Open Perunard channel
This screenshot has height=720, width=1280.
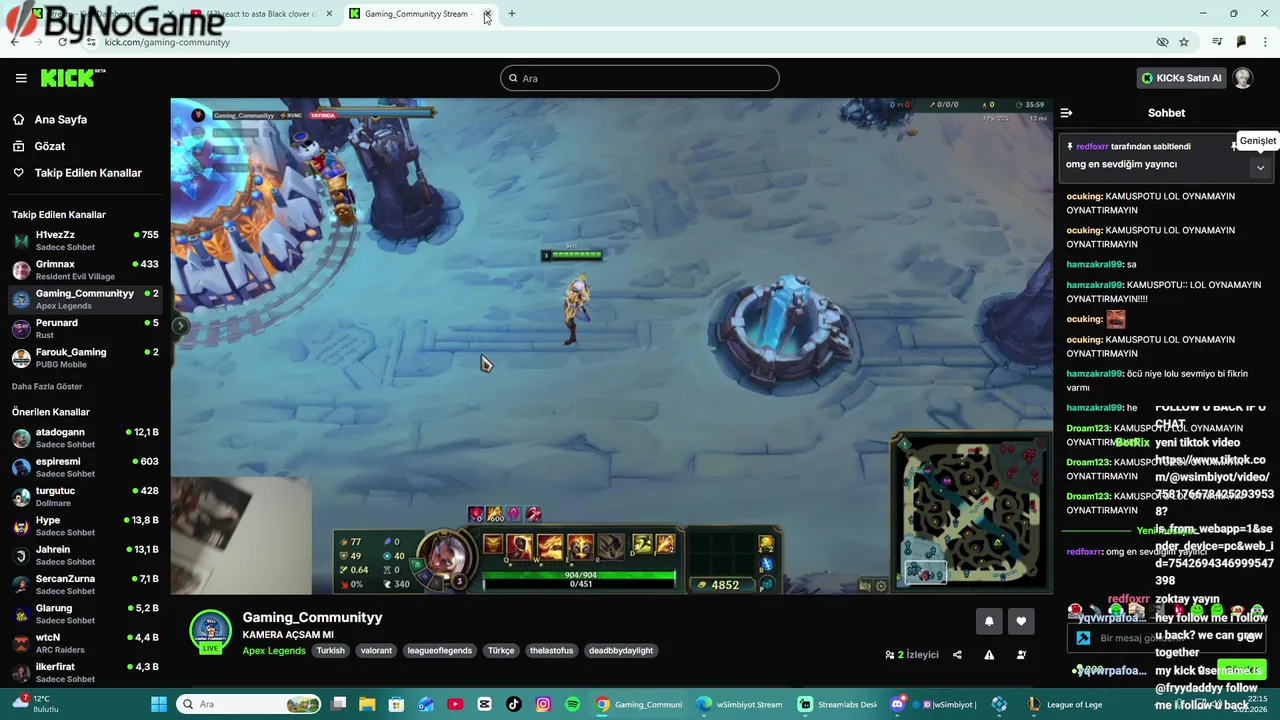click(x=85, y=328)
